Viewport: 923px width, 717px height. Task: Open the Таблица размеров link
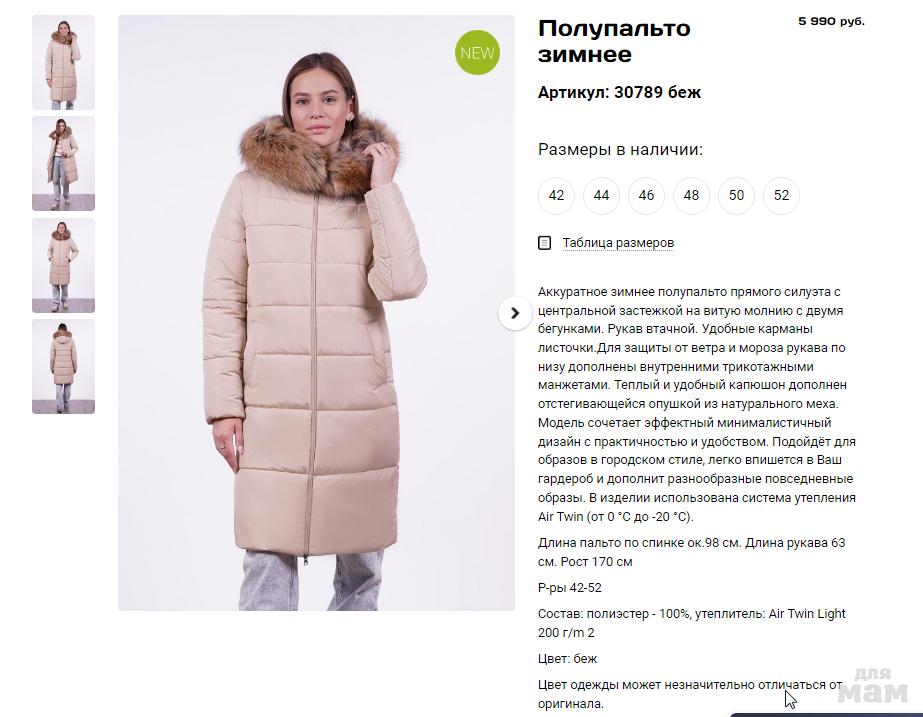618,243
